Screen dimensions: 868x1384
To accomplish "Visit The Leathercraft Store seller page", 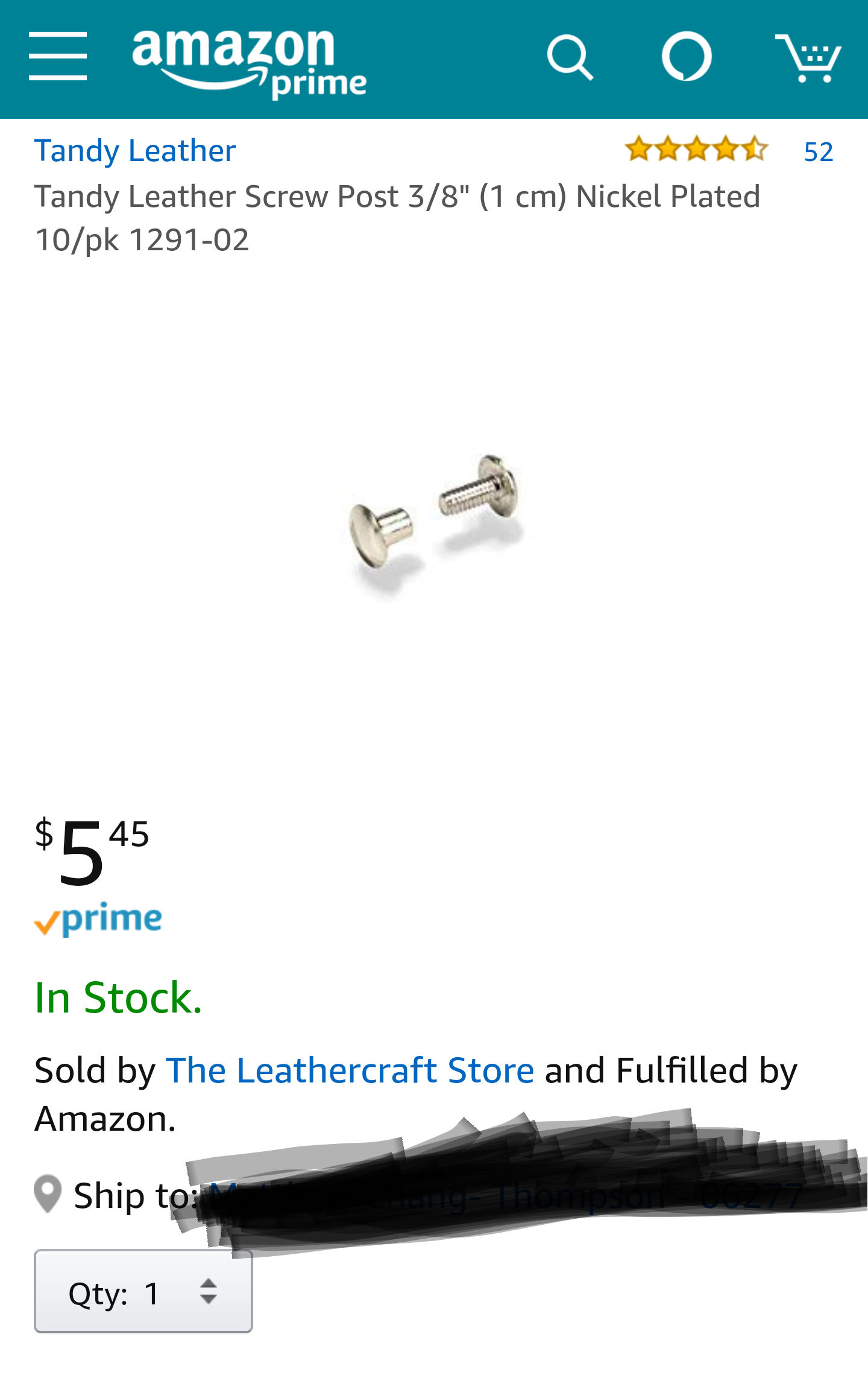I will (x=350, y=1071).
